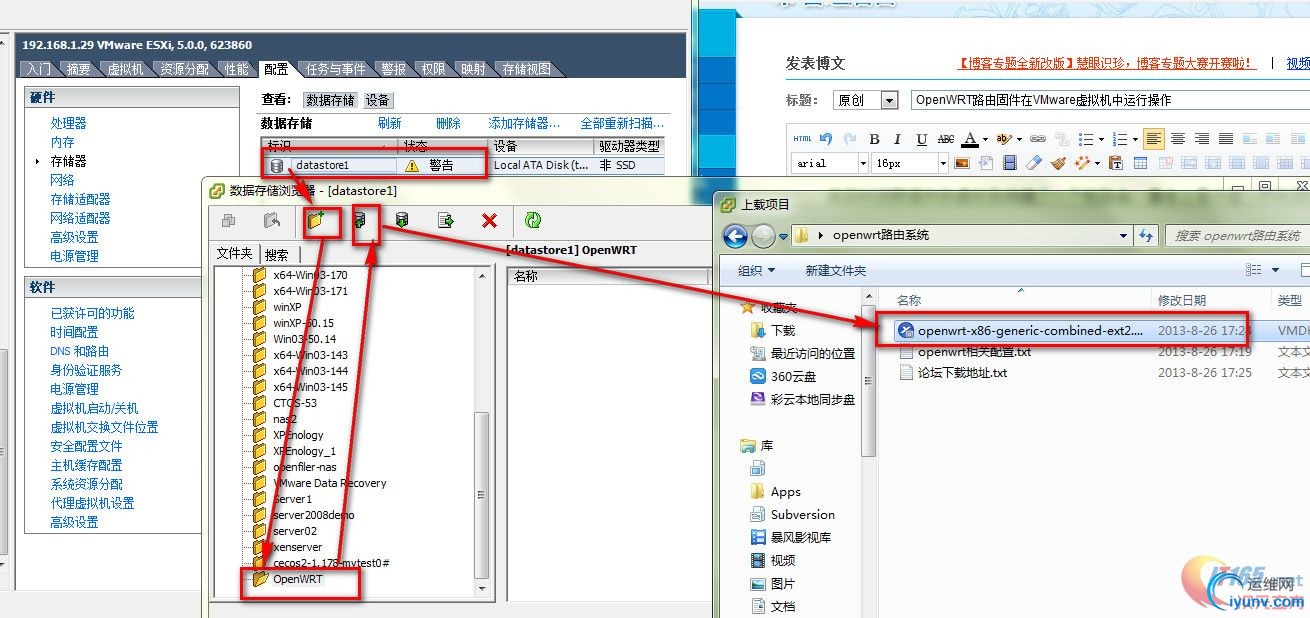Click the blog title input field
Viewport: 1310px width, 618px height.
(x=1110, y=100)
